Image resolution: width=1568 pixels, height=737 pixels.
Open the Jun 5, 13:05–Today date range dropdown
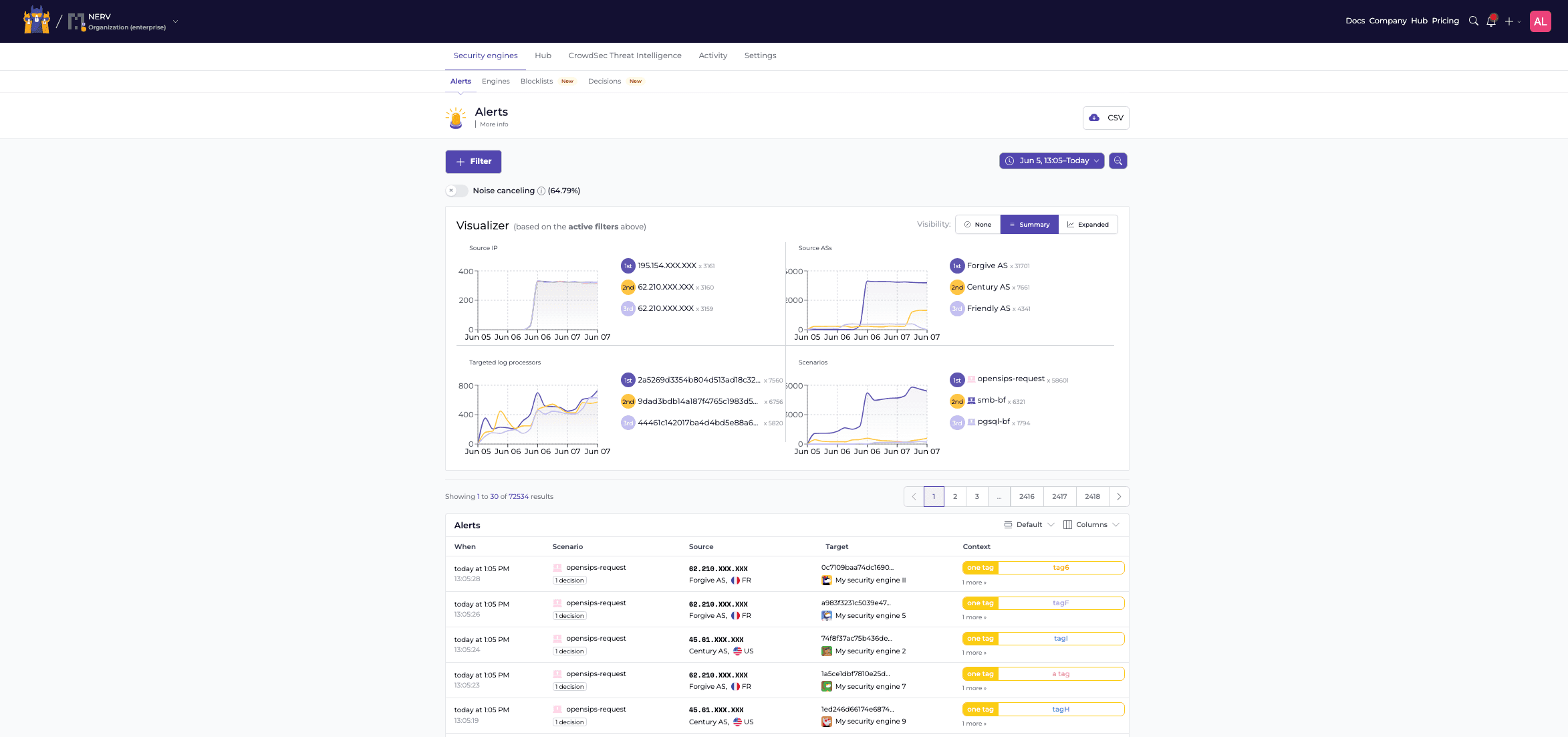coord(1051,161)
